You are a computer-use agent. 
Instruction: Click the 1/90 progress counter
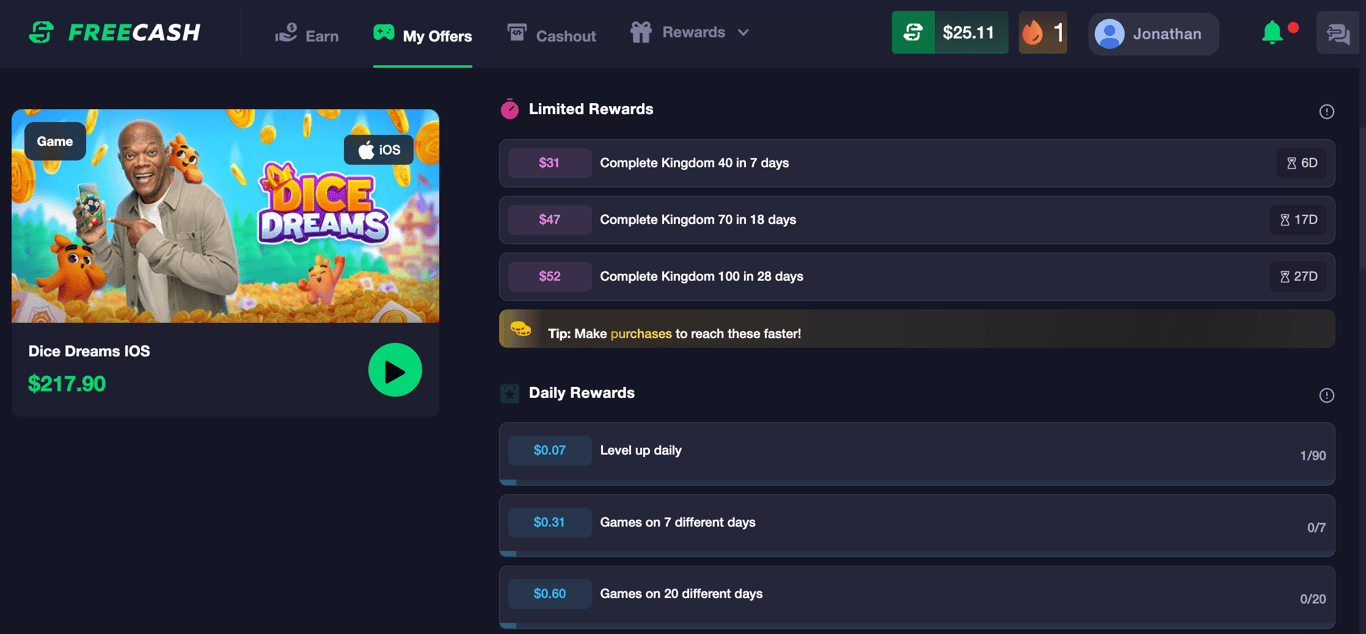point(1313,456)
